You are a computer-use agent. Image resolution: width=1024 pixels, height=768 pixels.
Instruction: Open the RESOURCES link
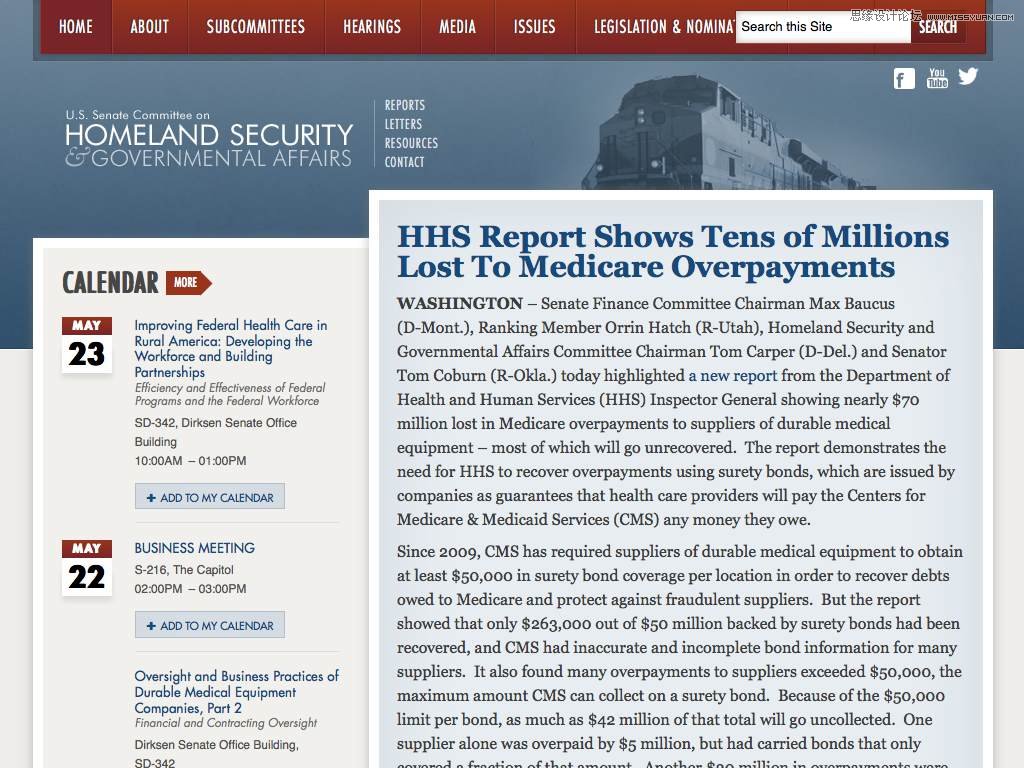[411, 143]
